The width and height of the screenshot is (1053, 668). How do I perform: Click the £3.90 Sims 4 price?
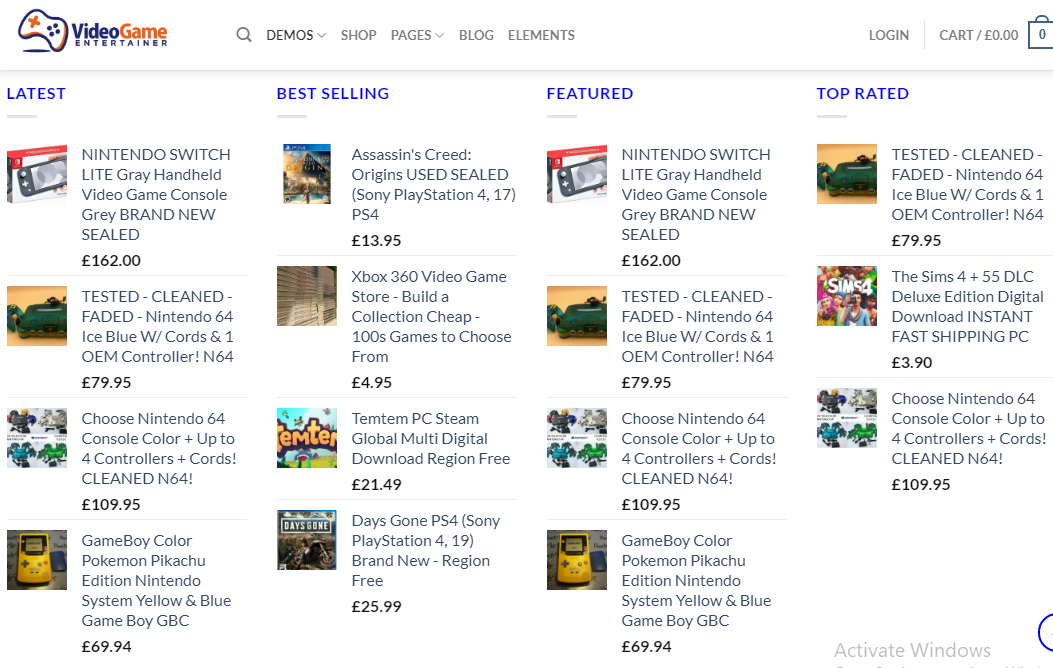[x=912, y=363]
